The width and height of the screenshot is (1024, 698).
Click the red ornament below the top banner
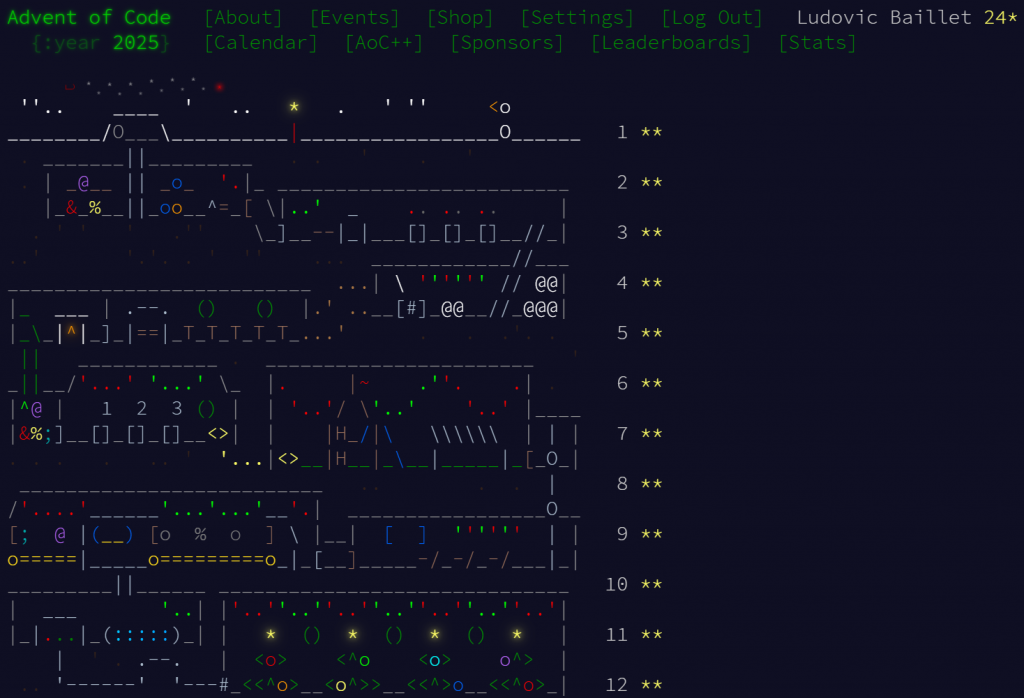(219, 88)
